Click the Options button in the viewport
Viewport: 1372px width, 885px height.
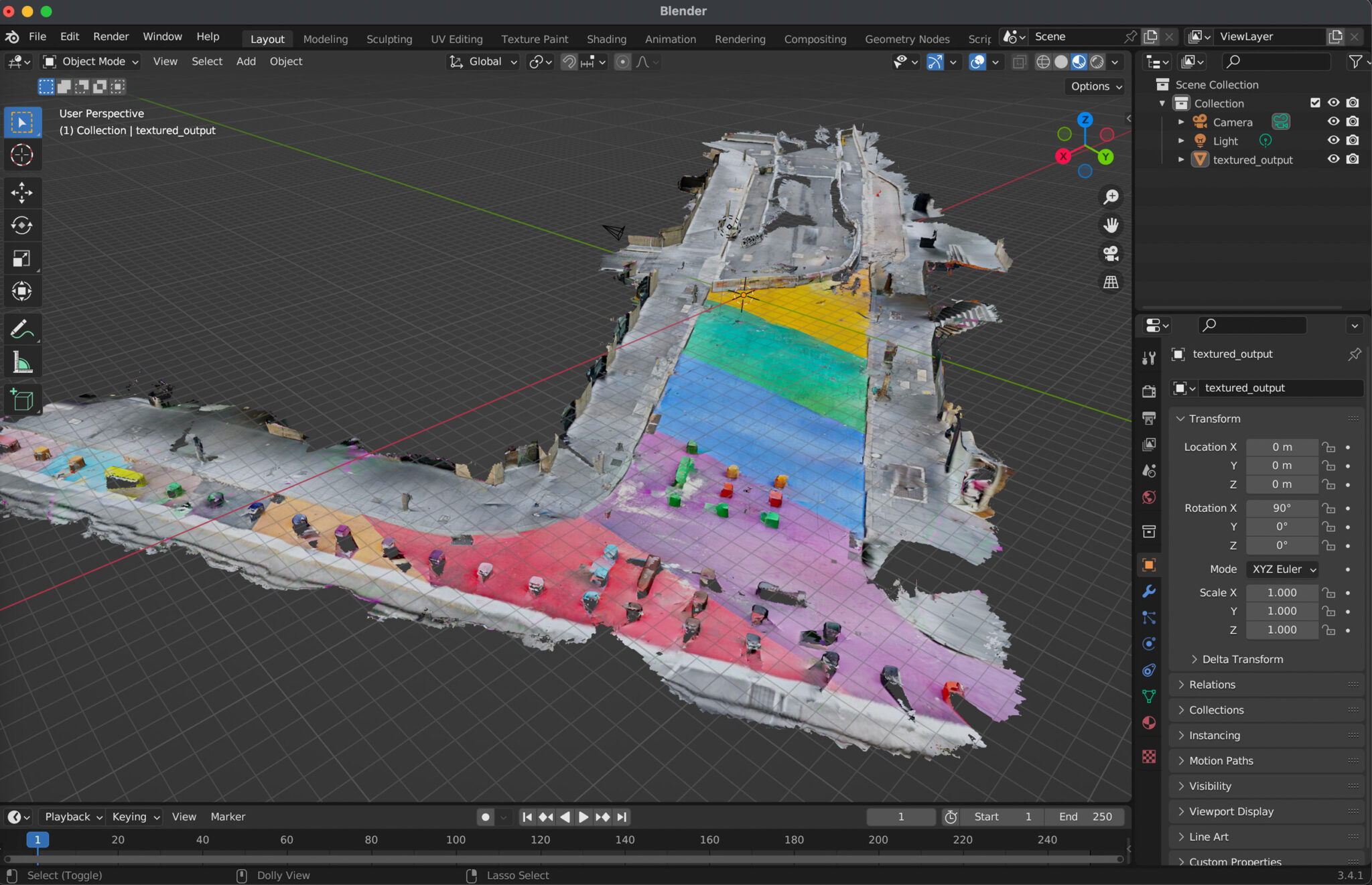click(x=1095, y=86)
